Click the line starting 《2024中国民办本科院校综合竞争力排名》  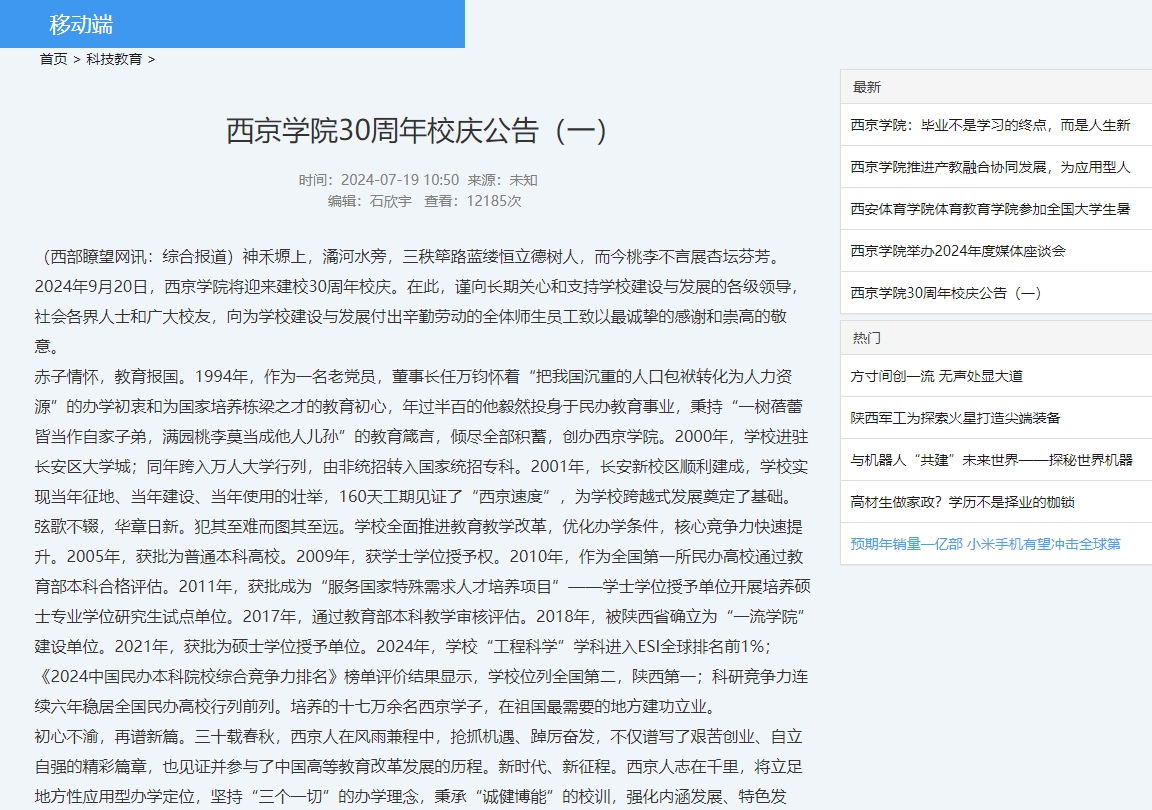[422, 676]
